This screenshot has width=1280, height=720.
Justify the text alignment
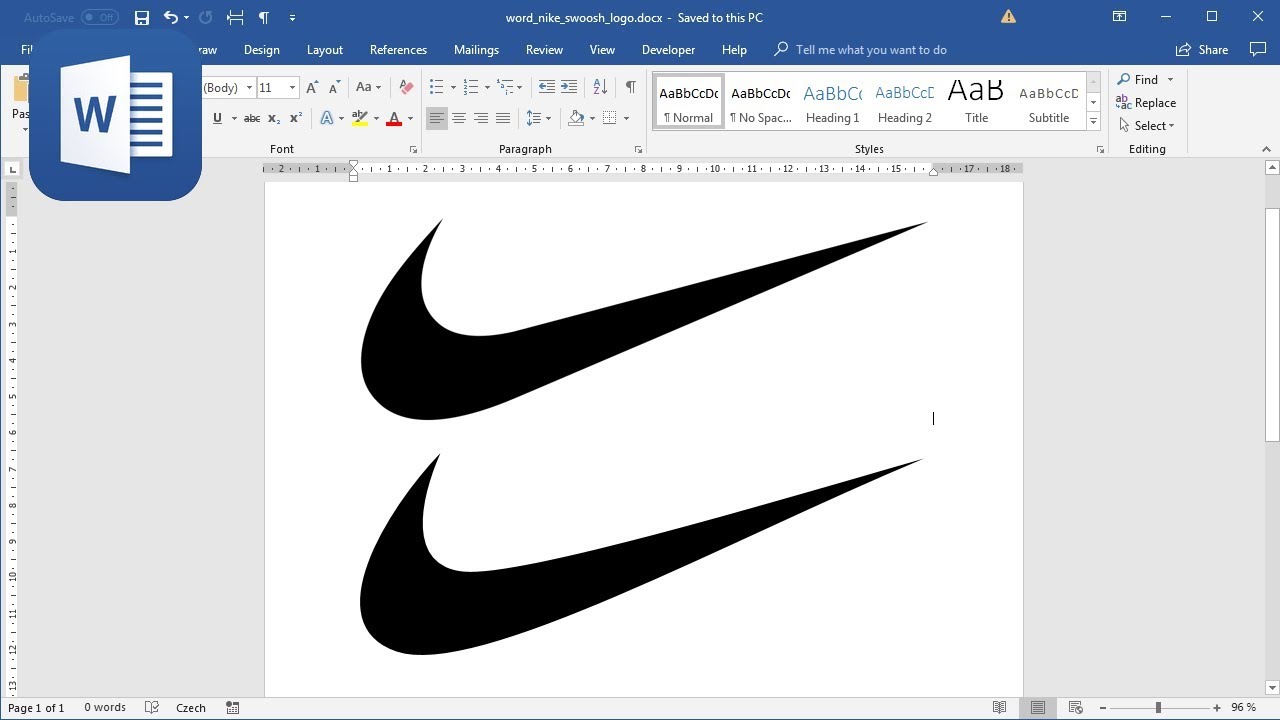click(503, 118)
